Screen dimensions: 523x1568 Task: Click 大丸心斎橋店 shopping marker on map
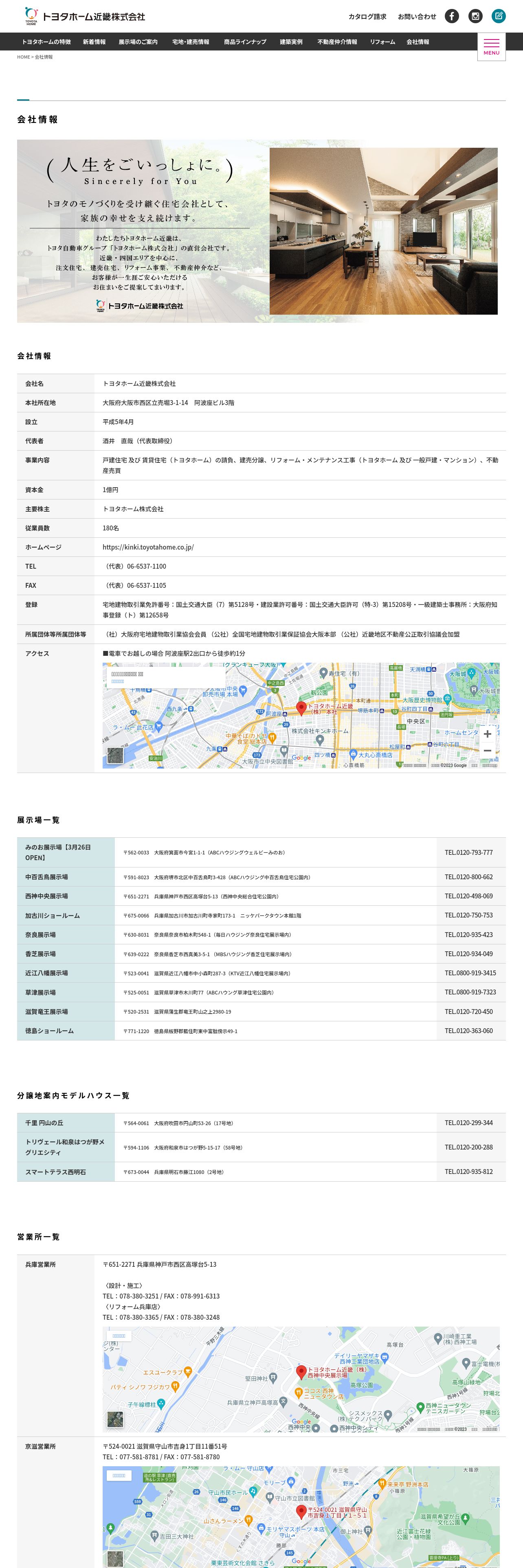click(x=352, y=755)
